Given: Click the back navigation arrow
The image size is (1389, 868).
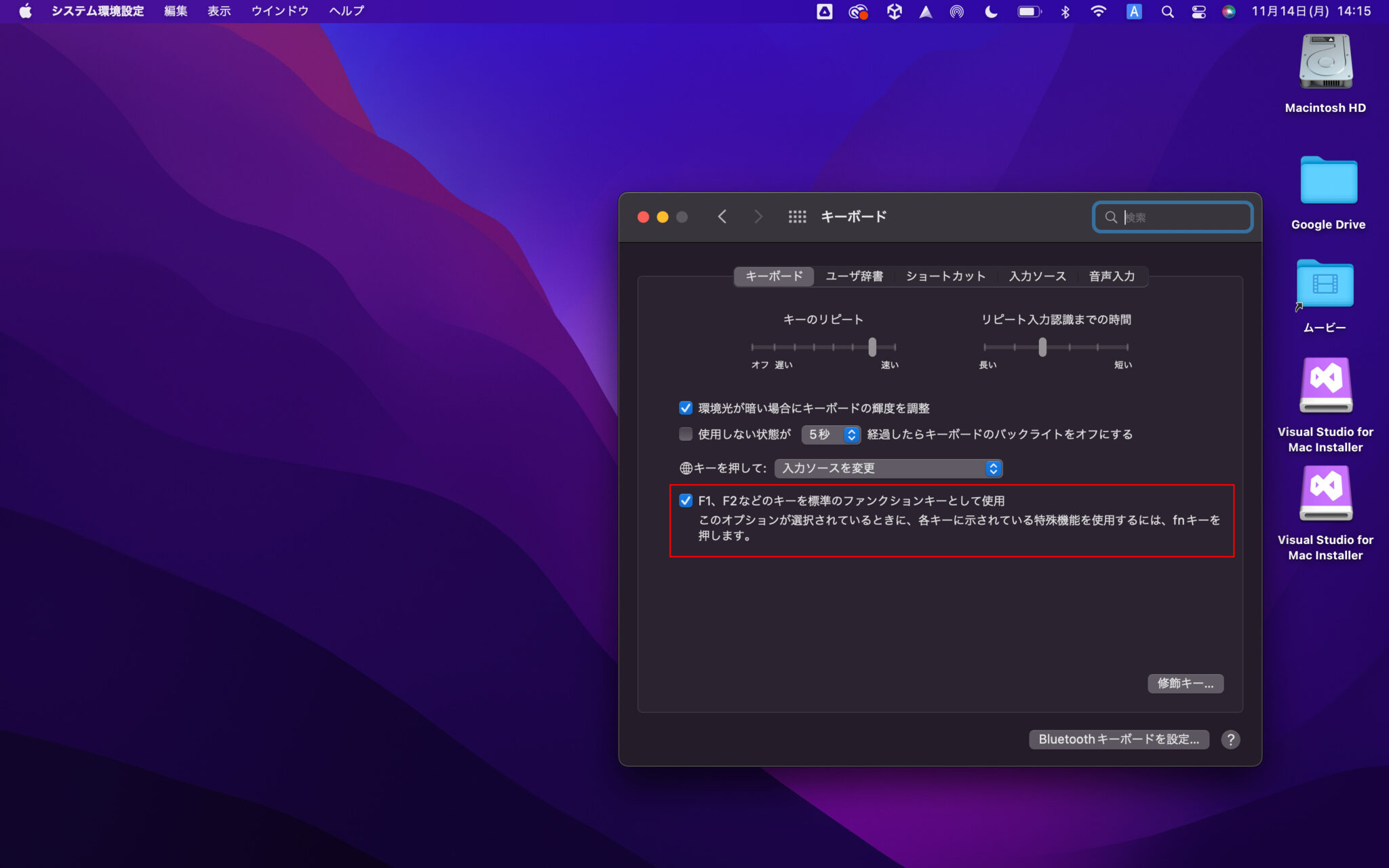Looking at the screenshot, I should tap(722, 216).
